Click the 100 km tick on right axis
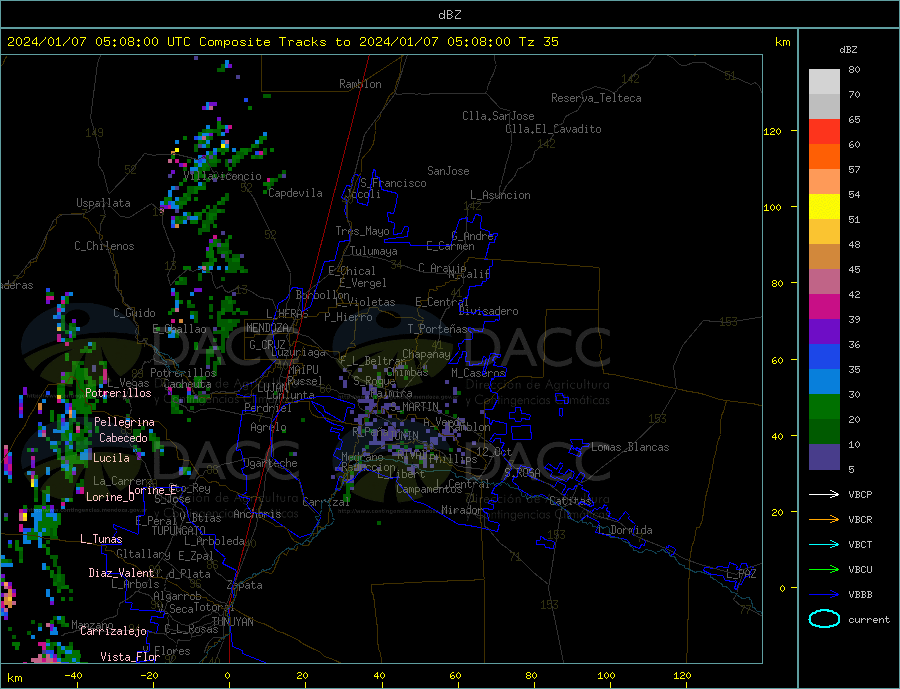 point(773,207)
